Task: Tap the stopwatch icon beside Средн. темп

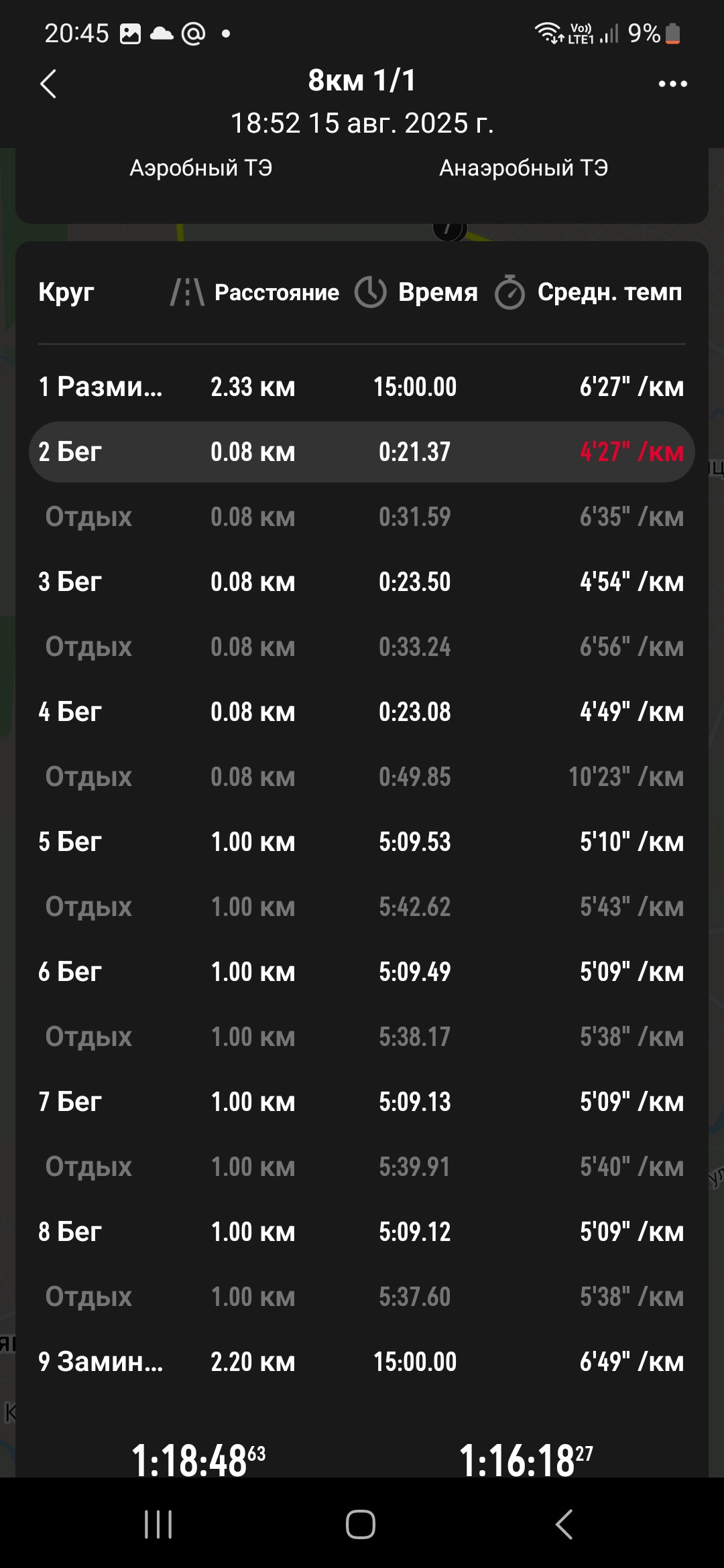Action: coord(509,292)
